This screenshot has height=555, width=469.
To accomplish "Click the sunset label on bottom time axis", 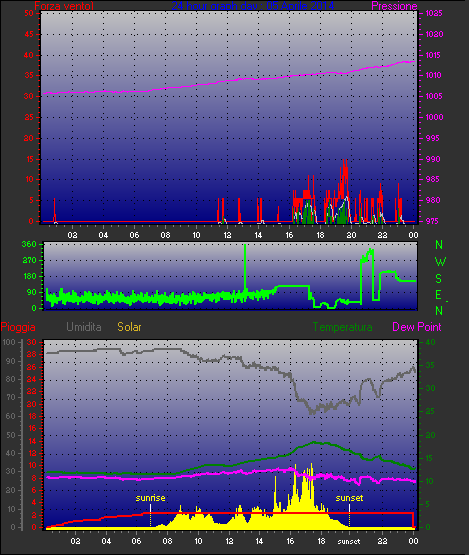I will tap(349, 542).
